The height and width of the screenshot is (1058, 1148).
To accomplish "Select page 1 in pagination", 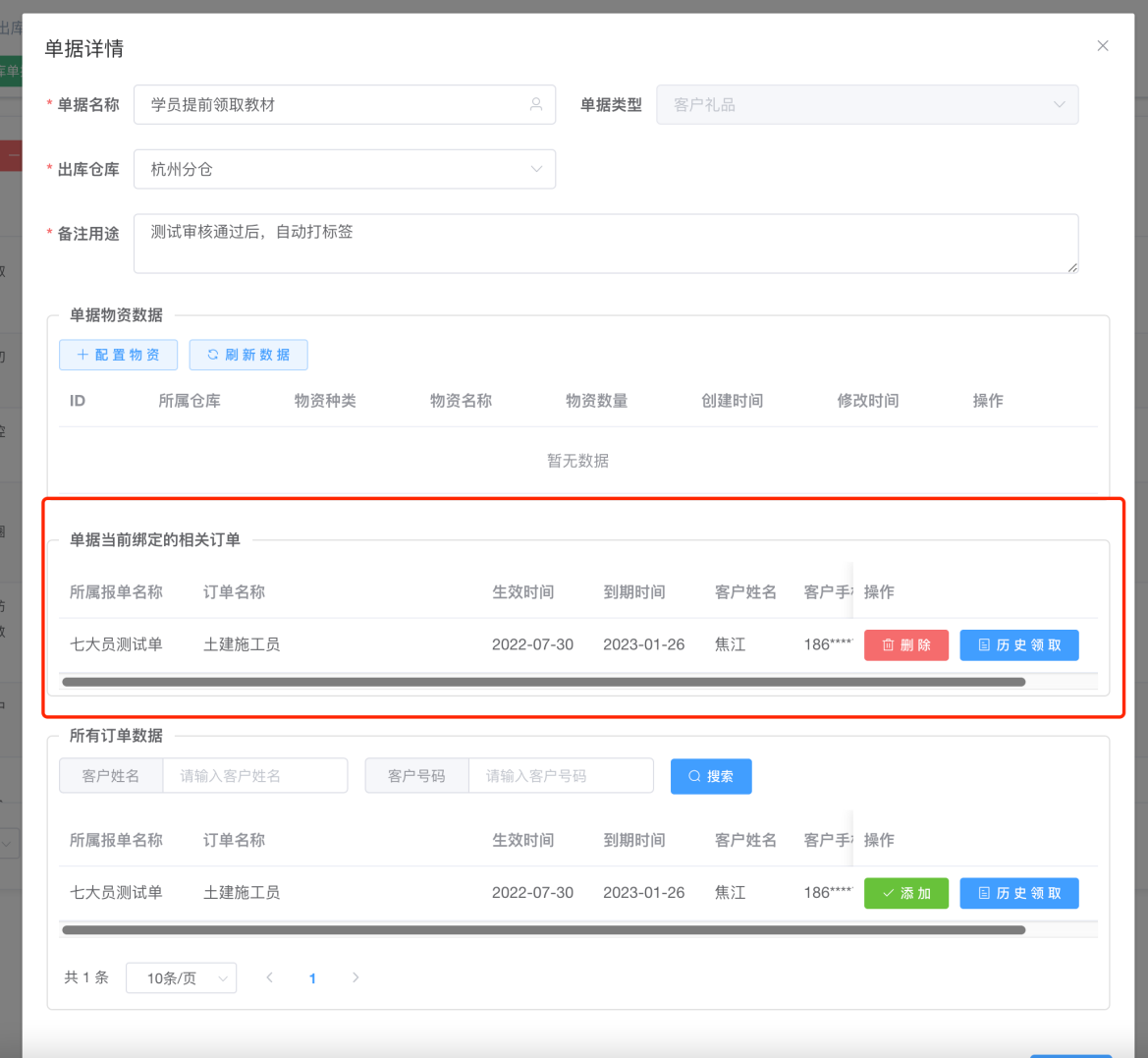I will [x=312, y=977].
